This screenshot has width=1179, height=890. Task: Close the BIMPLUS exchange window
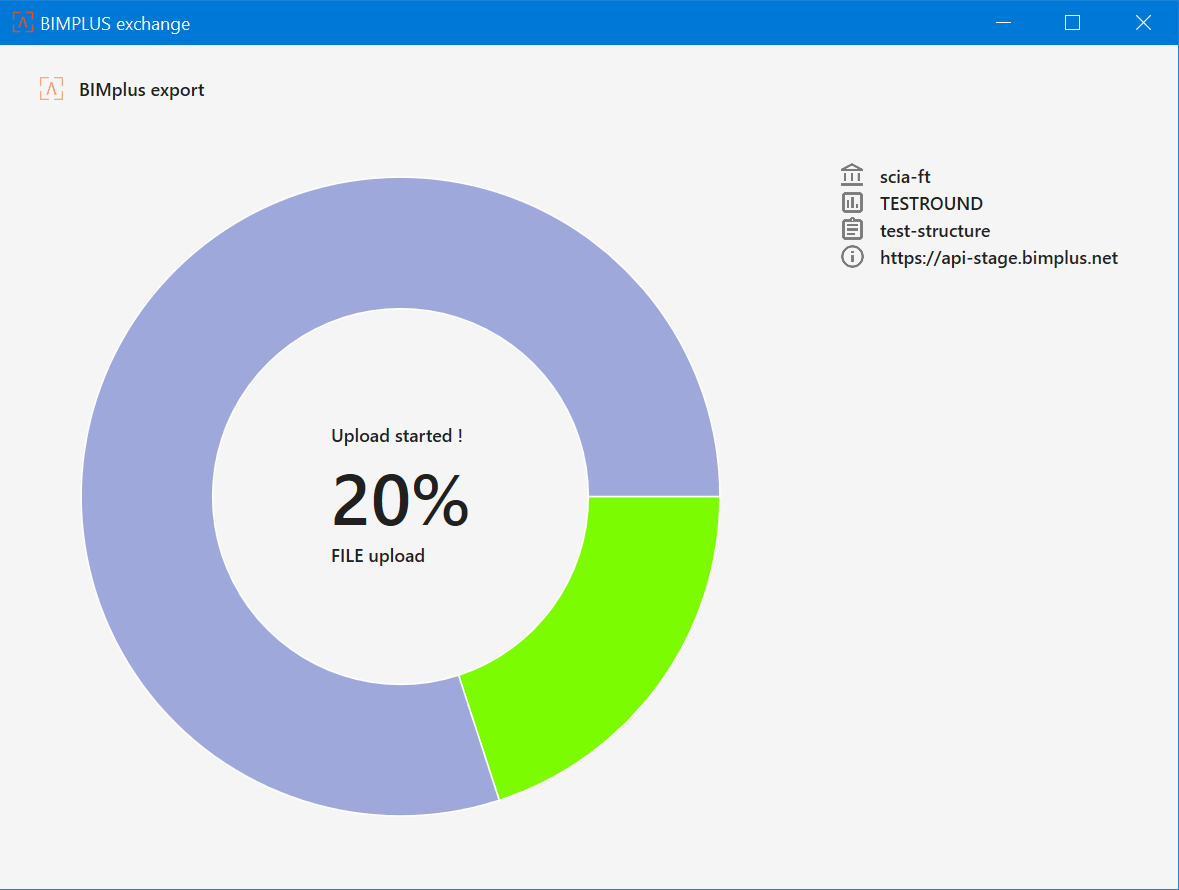1143,22
